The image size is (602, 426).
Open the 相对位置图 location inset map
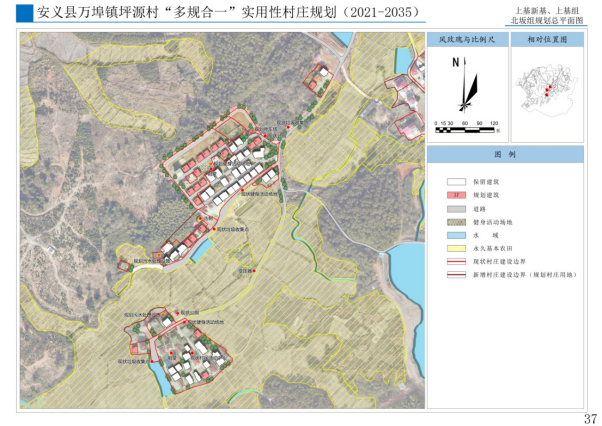point(547,91)
